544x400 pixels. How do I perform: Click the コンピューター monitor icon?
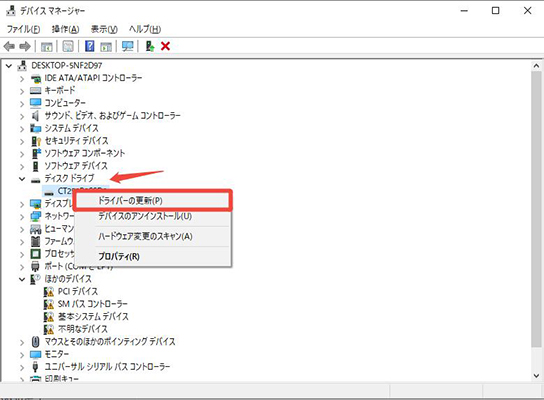[35, 103]
